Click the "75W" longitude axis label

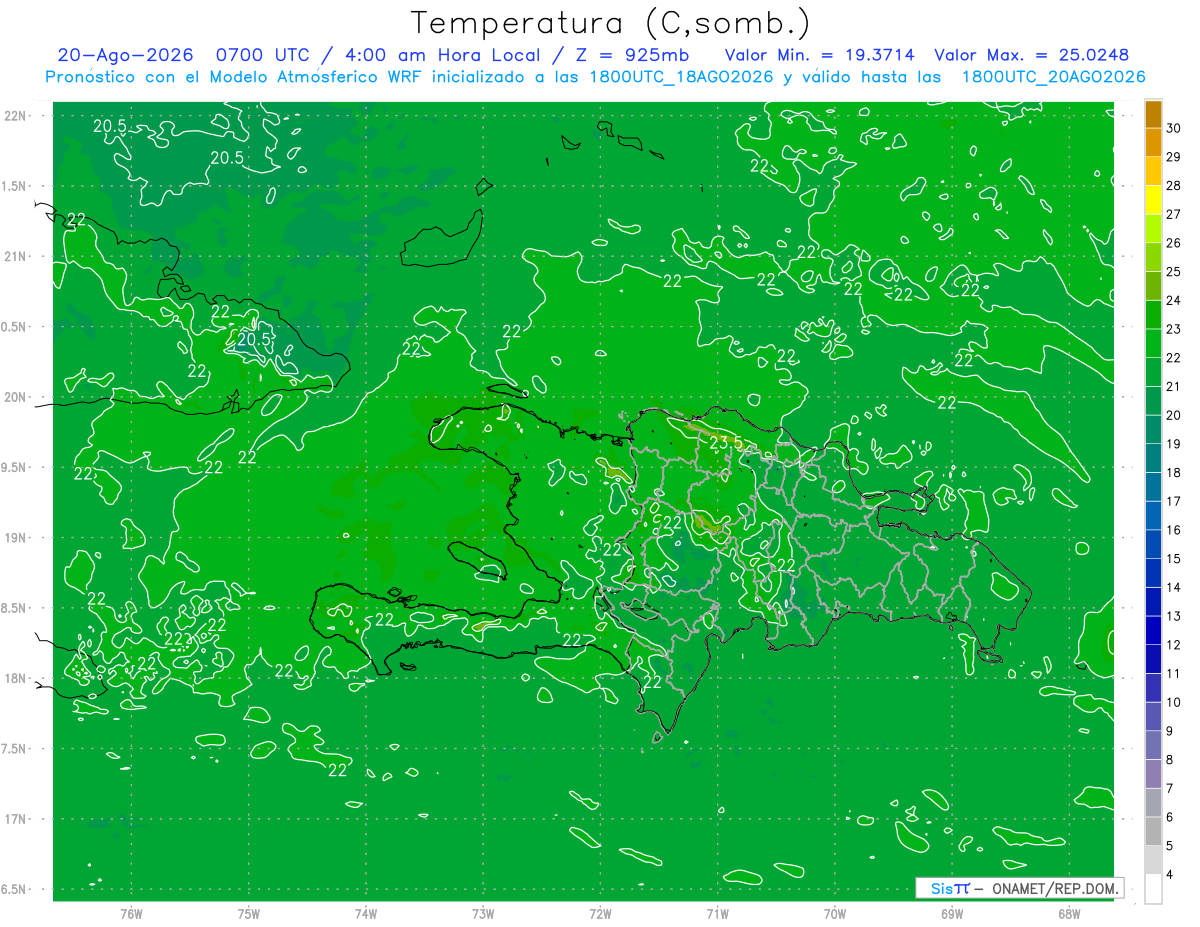[249, 914]
